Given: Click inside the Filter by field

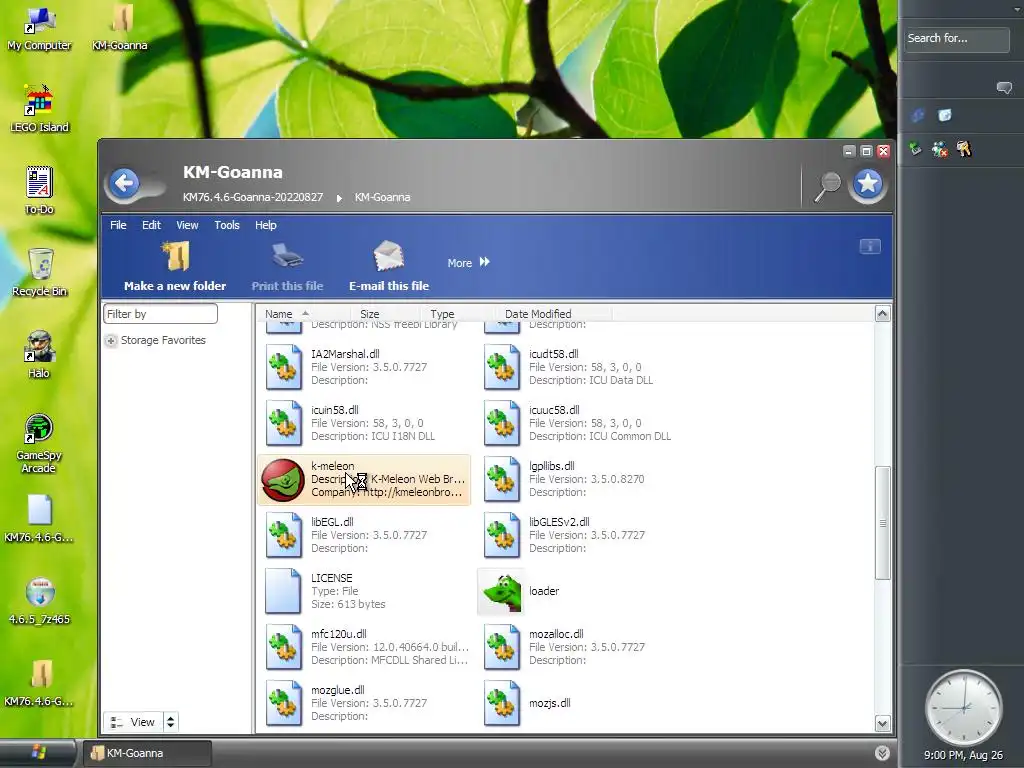Looking at the screenshot, I should click(160, 314).
